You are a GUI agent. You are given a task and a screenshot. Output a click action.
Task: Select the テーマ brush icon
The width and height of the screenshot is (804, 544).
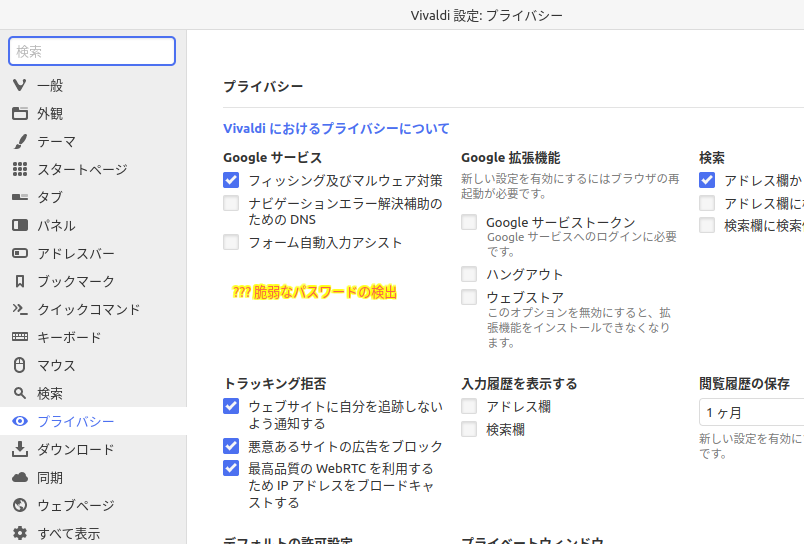19,142
